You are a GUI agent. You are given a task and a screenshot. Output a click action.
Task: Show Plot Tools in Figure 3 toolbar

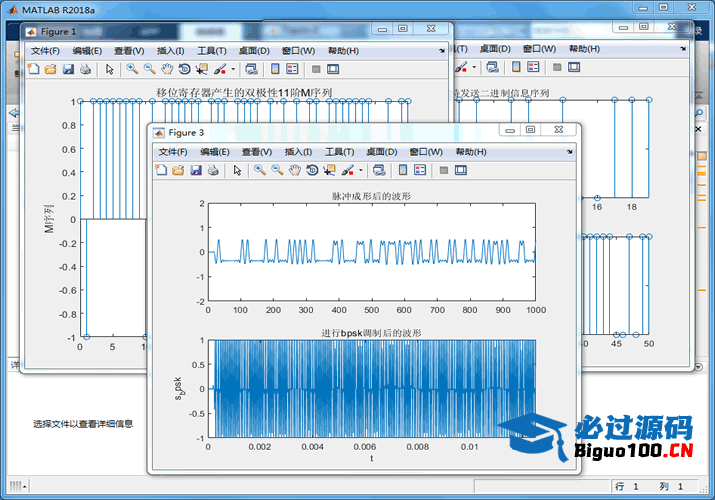(x=461, y=170)
